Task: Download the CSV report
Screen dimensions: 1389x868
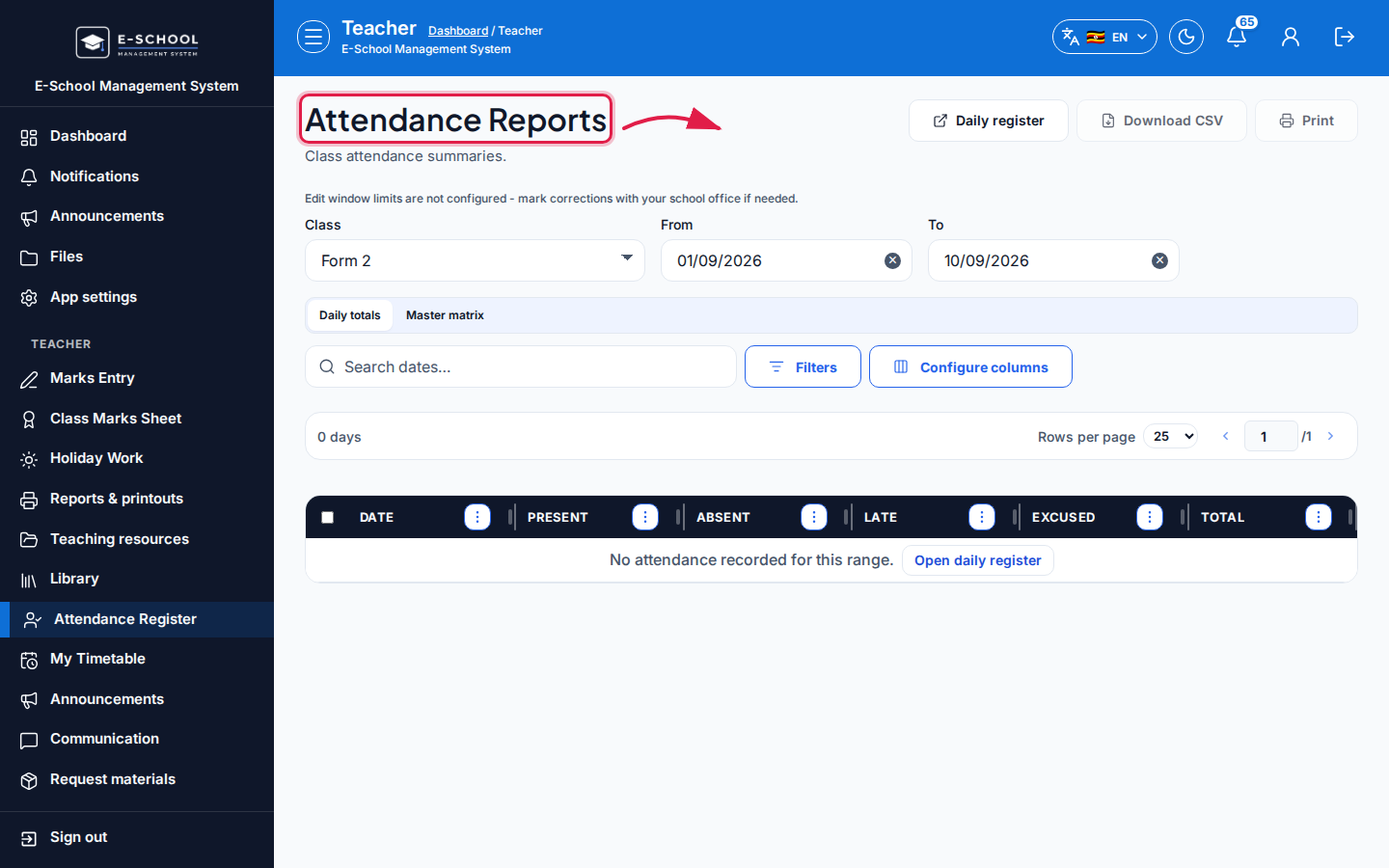Action: (x=1161, y=121)
